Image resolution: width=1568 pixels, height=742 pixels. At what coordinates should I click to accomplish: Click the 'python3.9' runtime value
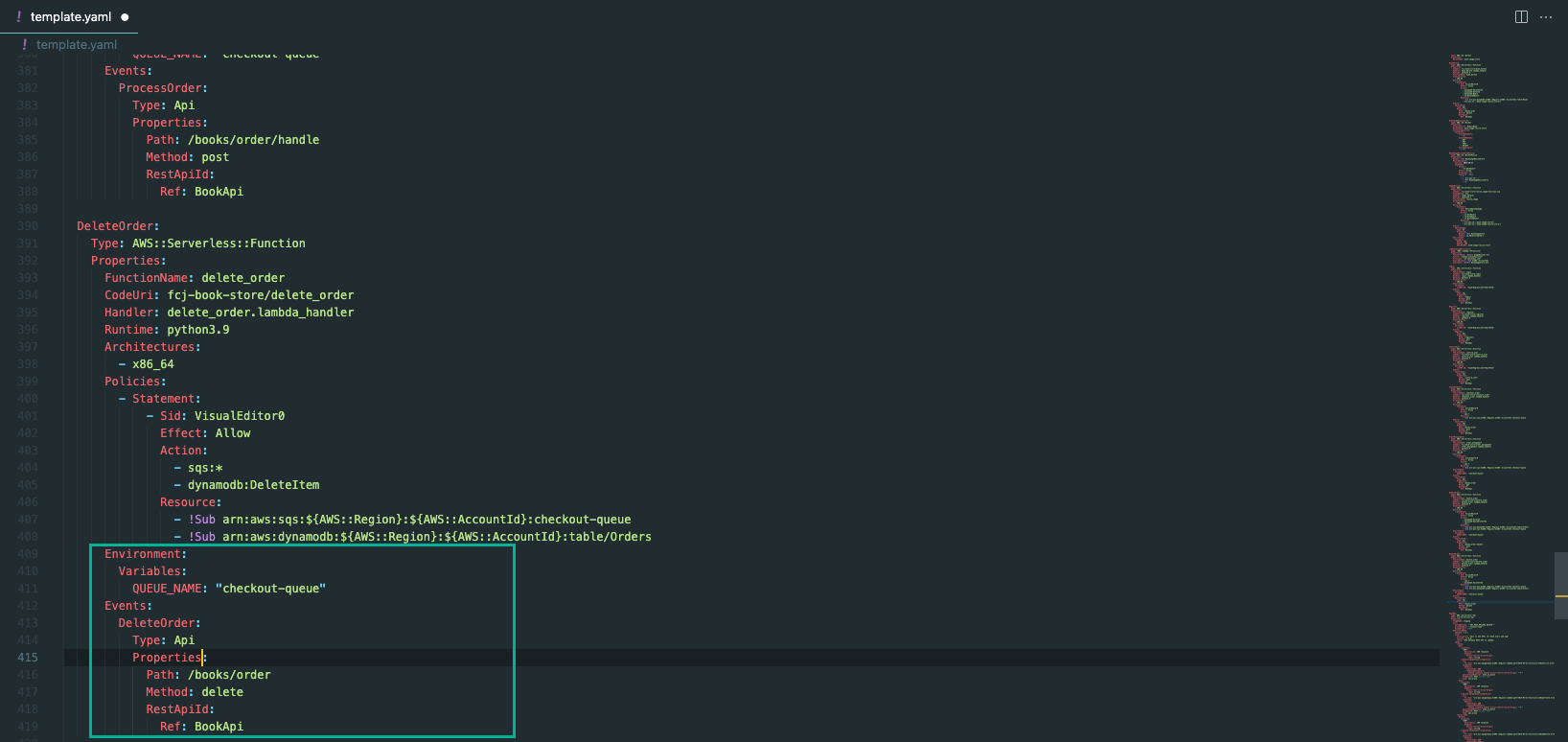(198, 330)
